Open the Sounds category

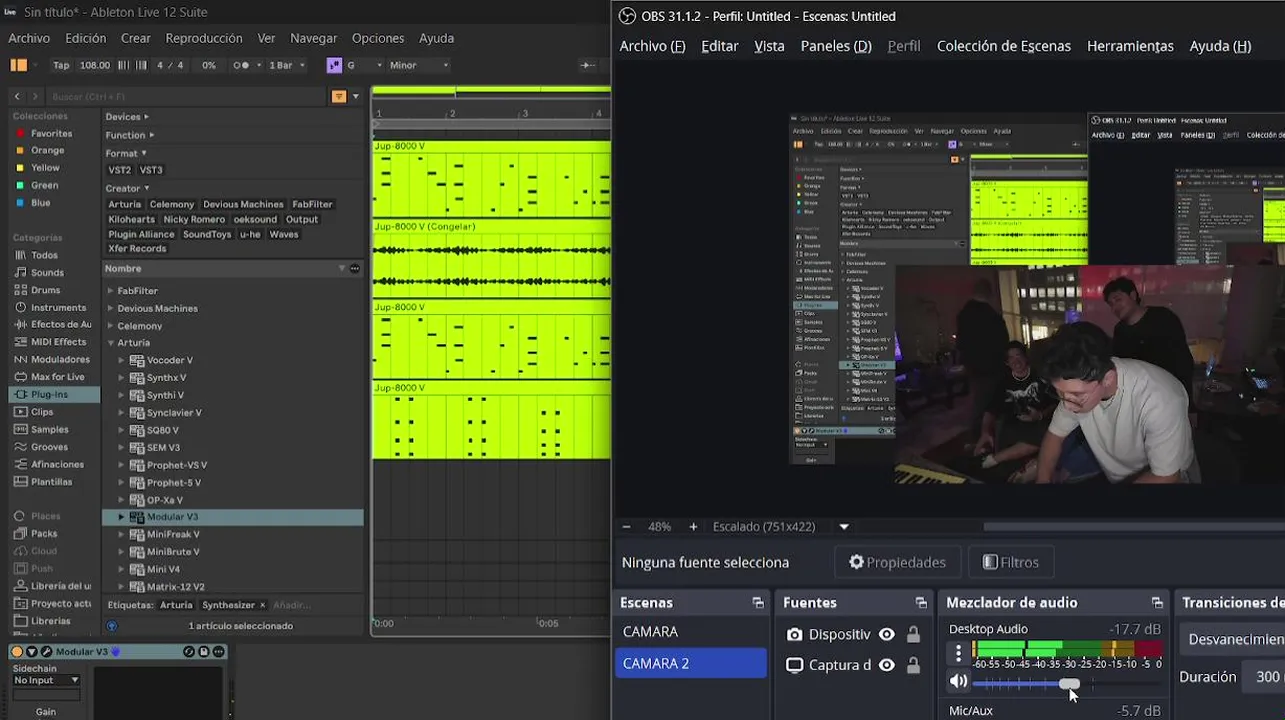point(47,272)
